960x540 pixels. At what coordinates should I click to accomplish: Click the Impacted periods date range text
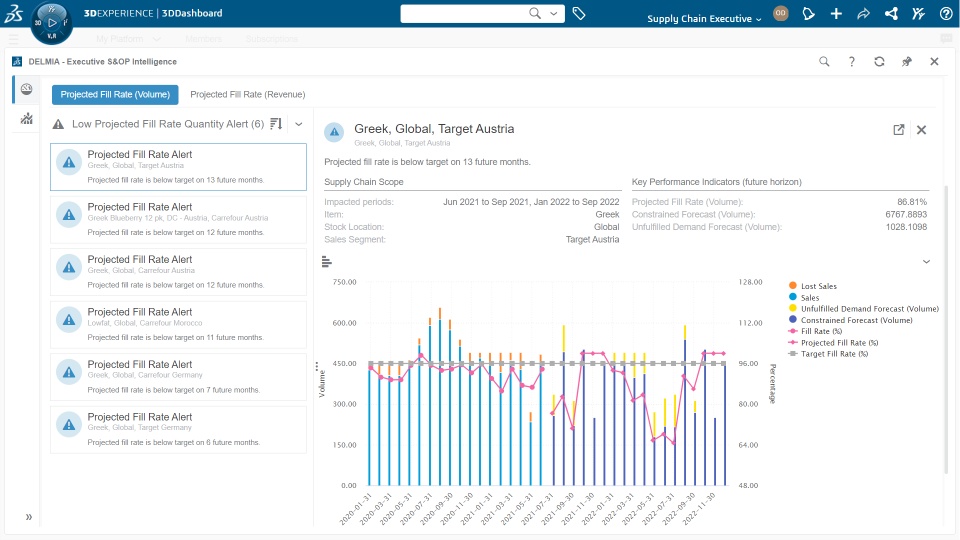pyautogui.click(x=531, y=202)
